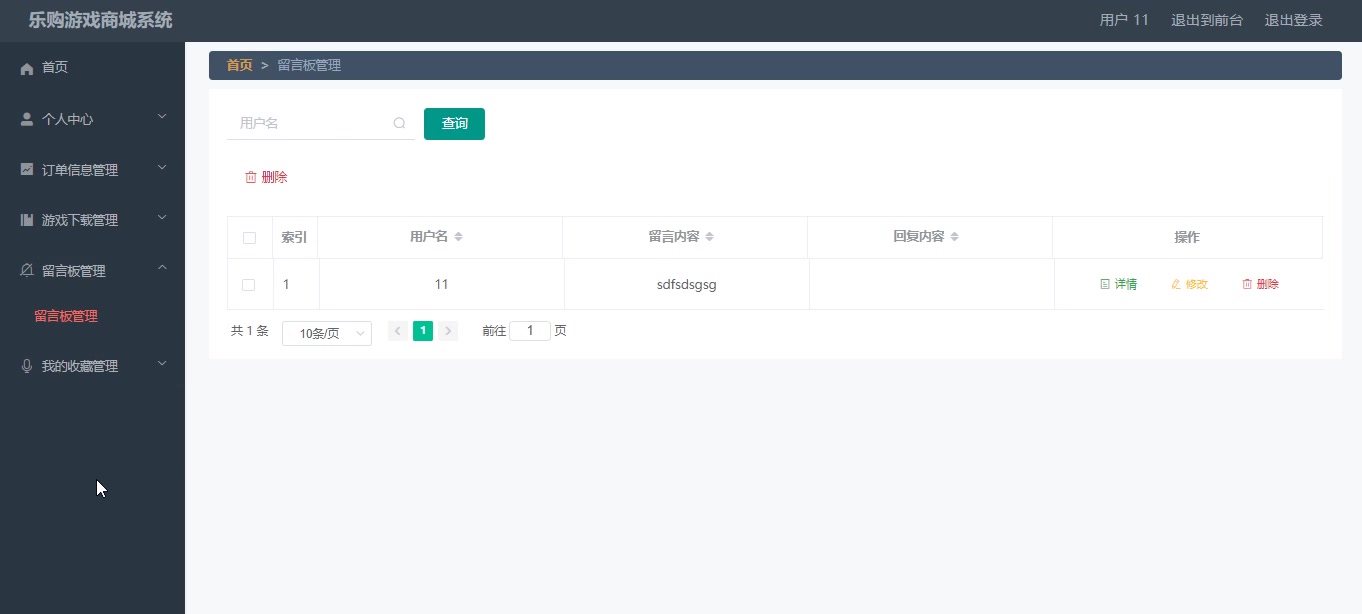This screenshot has width=1362, height=614.
Task: Click the green 查询 button
Action: 454,124
